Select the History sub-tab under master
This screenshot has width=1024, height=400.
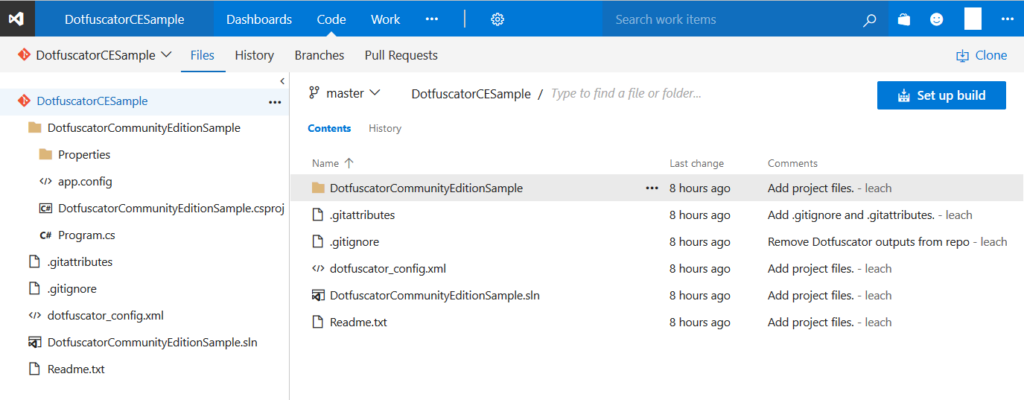coord(385,129)
